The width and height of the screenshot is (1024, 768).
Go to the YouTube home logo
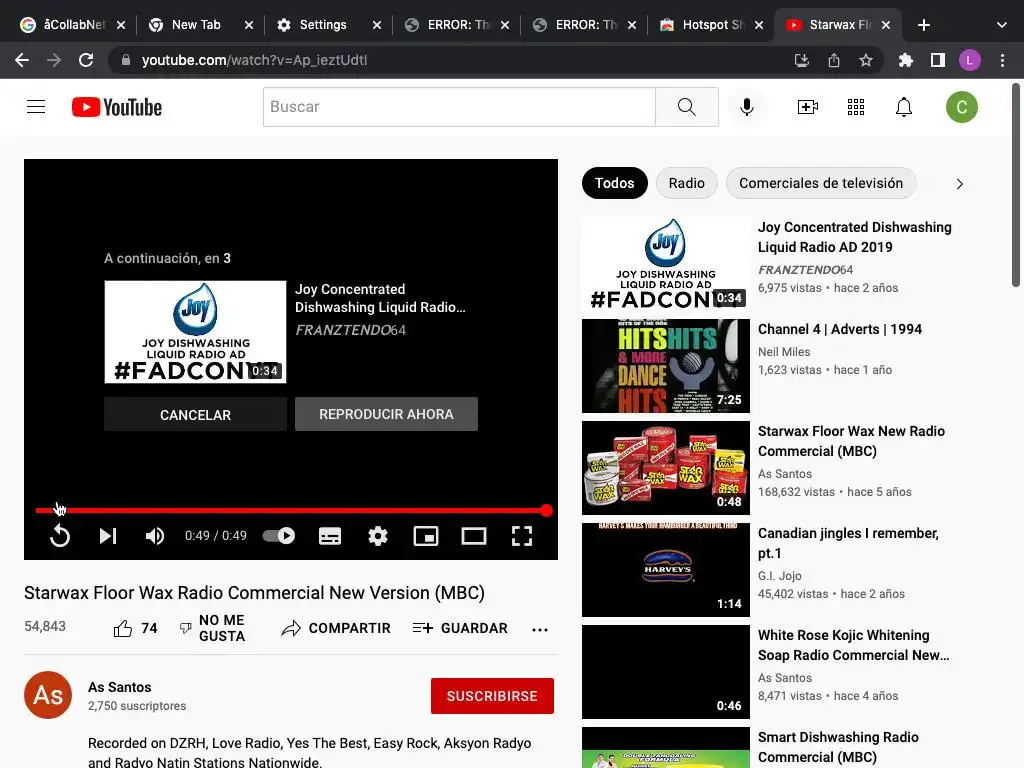[117, 107]
